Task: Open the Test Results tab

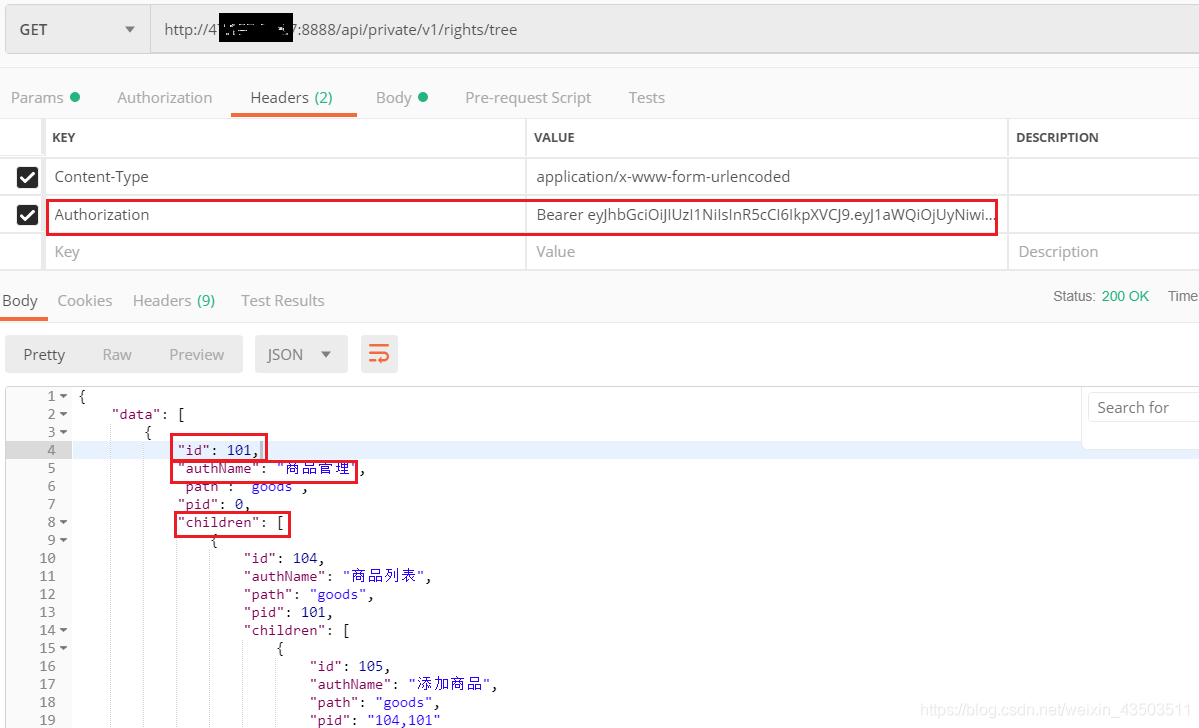Action: click(282, 301)
